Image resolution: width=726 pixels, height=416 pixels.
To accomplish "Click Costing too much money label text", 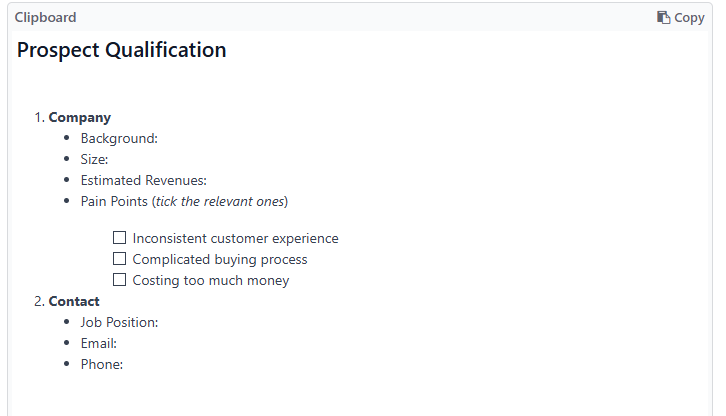I will tap(211, 281).
